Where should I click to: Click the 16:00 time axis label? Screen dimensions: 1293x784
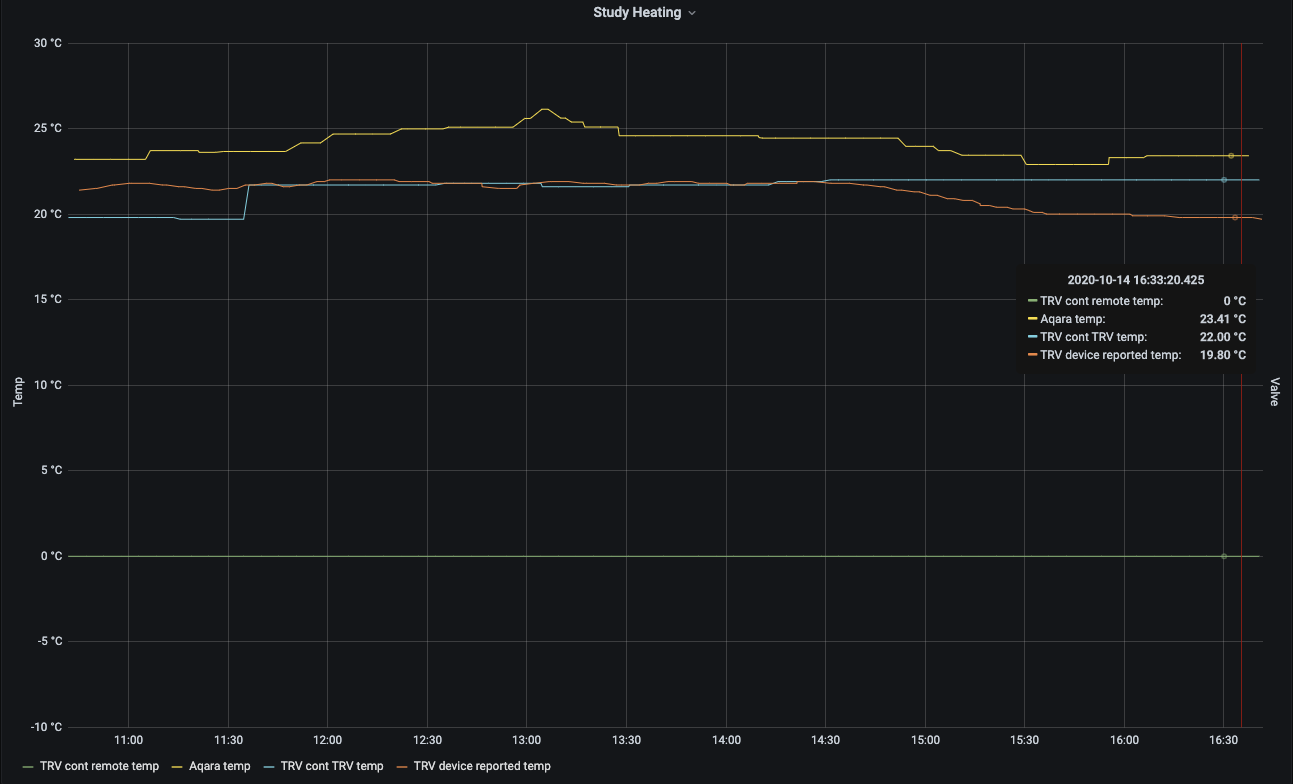point(1124,741)
